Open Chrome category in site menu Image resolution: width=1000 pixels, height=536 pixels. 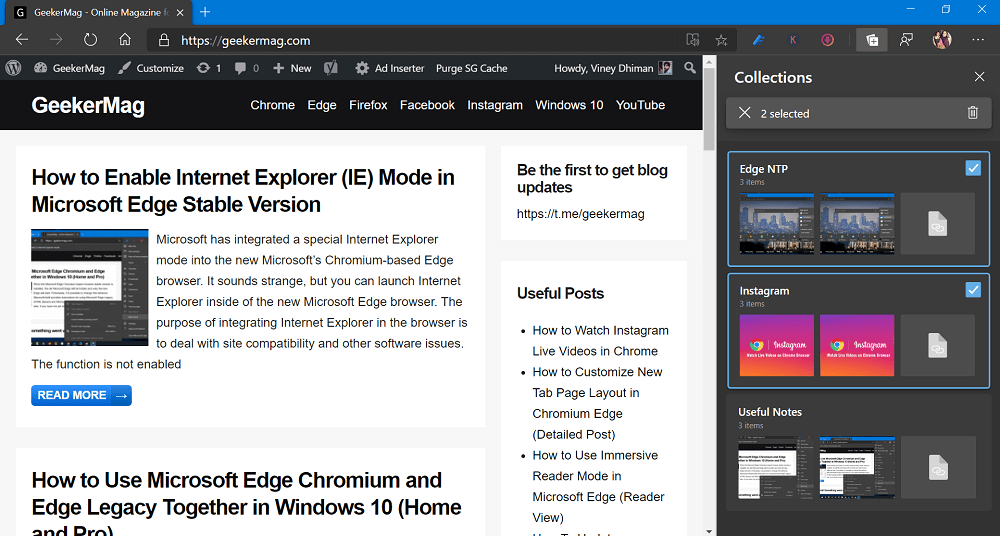point(272,105)
